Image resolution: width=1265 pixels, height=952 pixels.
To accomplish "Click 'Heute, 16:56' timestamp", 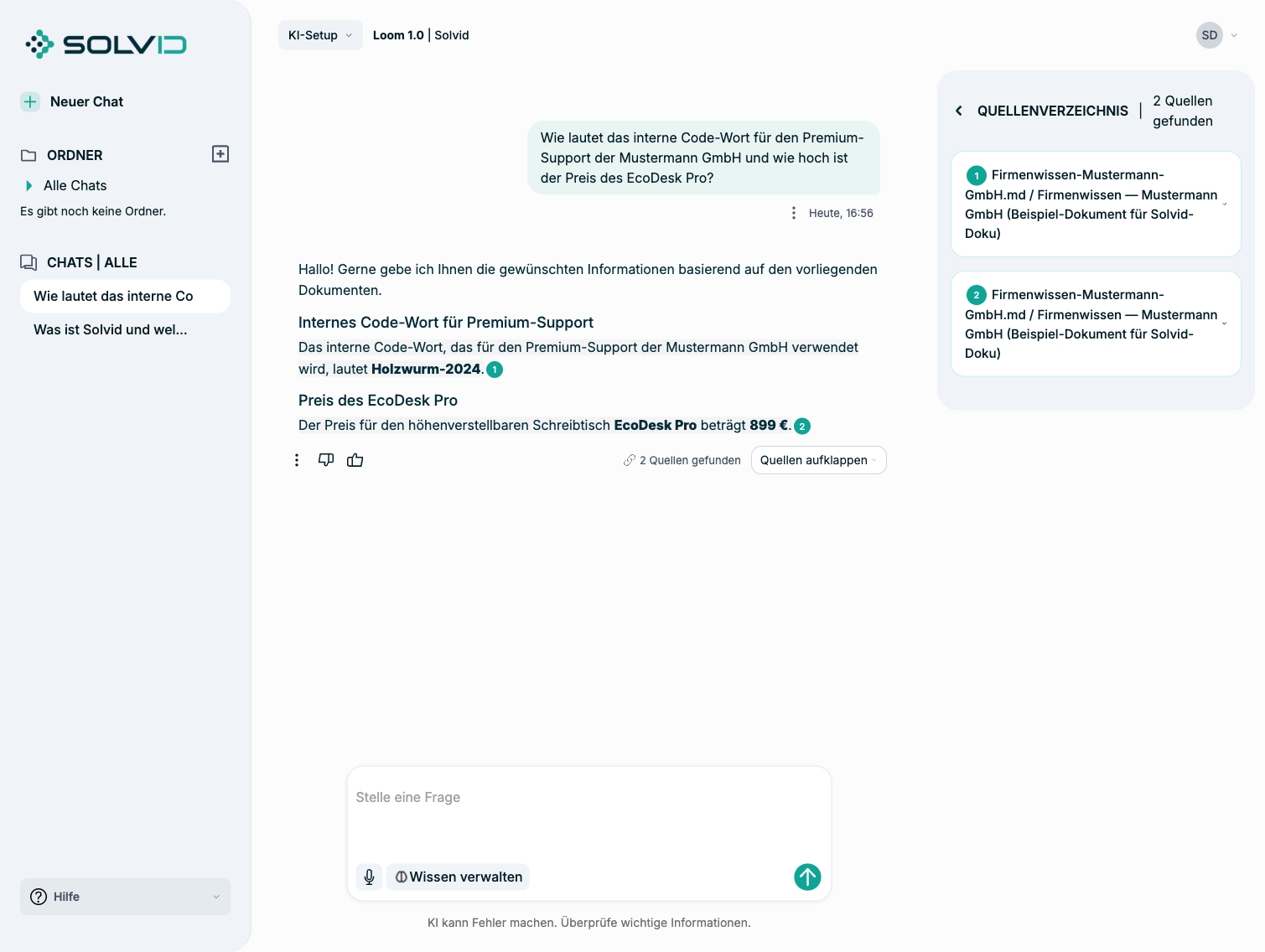I will pos(841,213).
